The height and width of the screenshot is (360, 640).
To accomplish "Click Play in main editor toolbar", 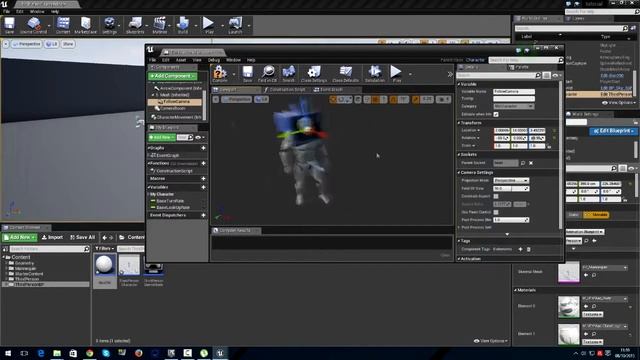I will [x=209, y=25].
